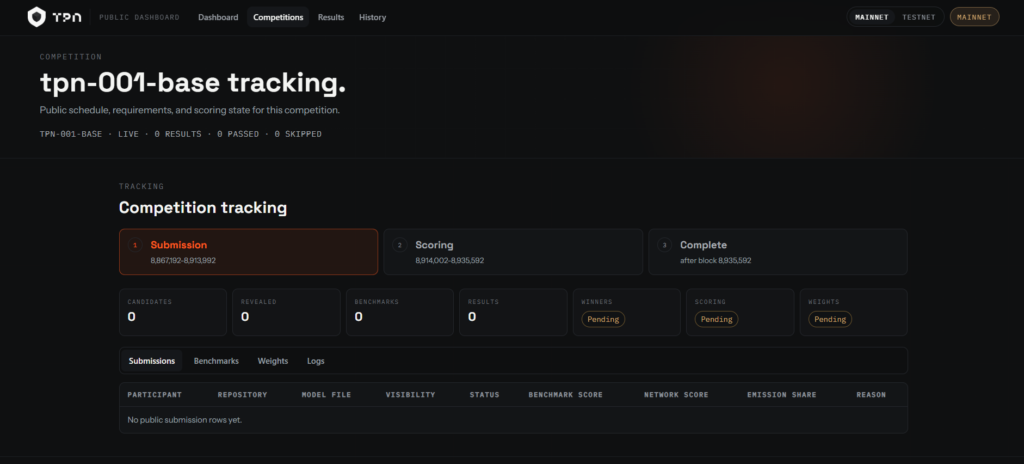Click the TPN shield logo
1024x464 pixels.
(x=37, y=17)
